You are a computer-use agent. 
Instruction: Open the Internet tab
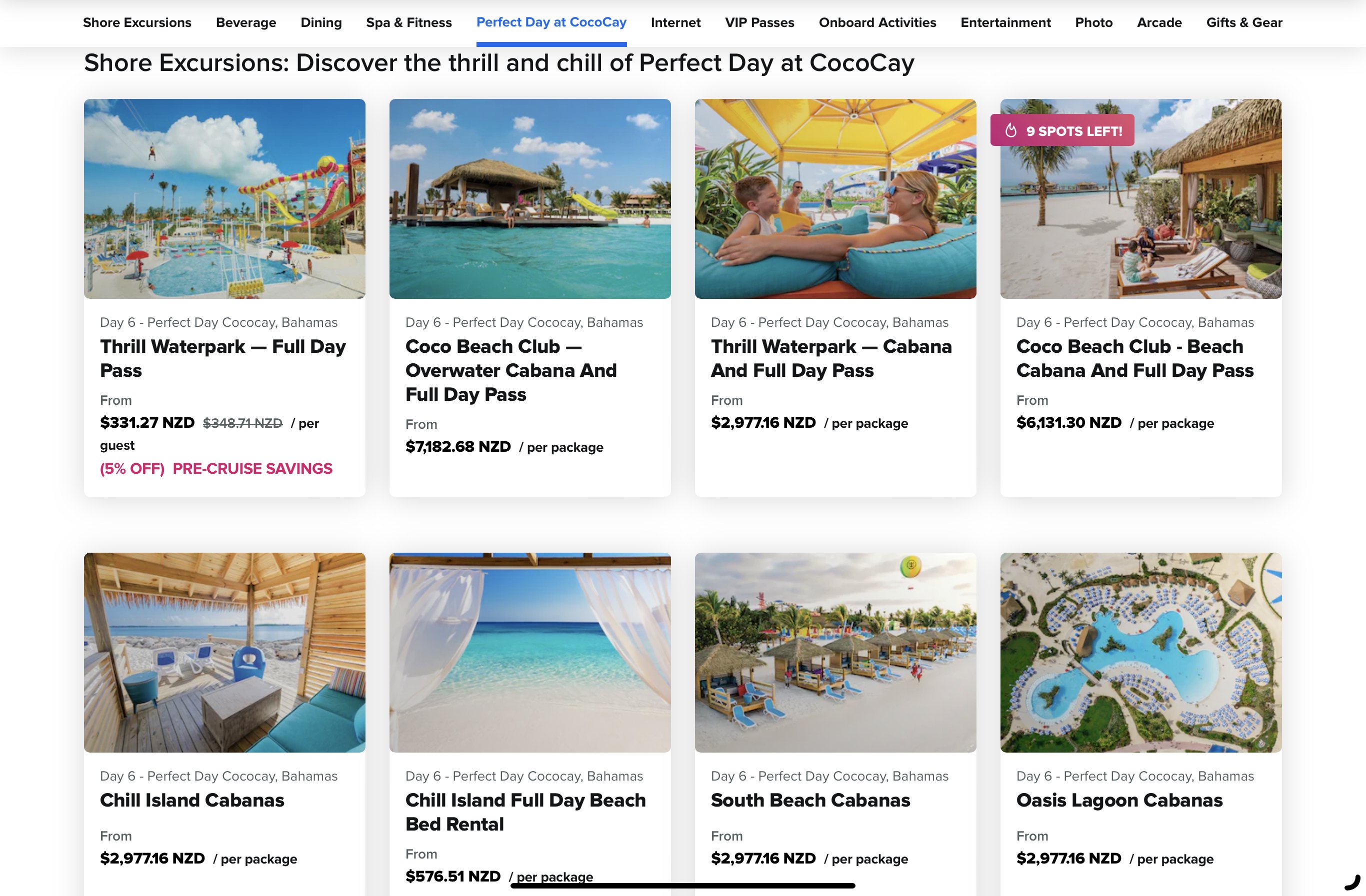pos(675,22)
